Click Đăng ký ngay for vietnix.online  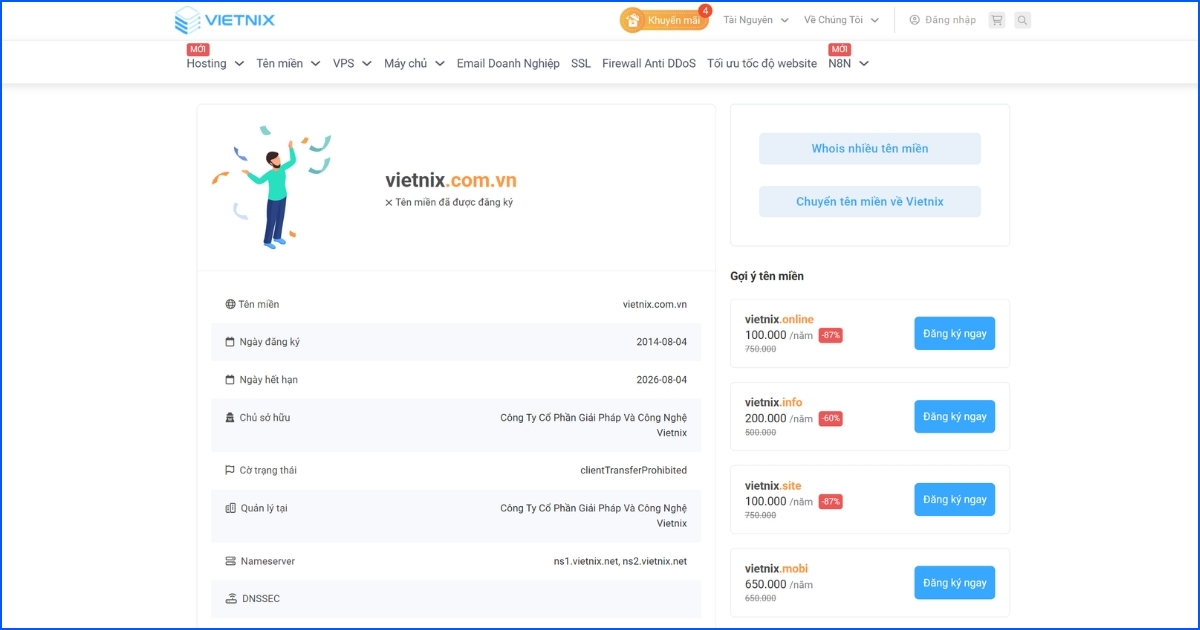coord(954,333)
